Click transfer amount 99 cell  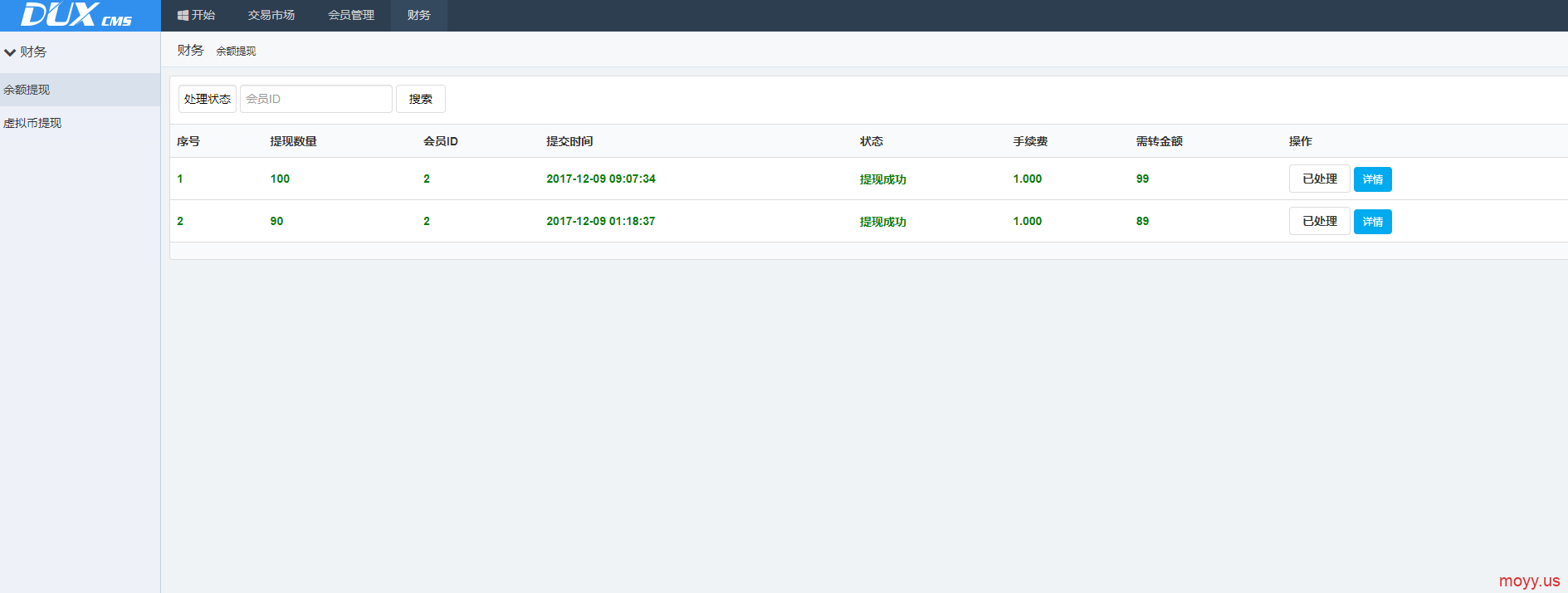pyautogui.click(x=1142, y=179)
